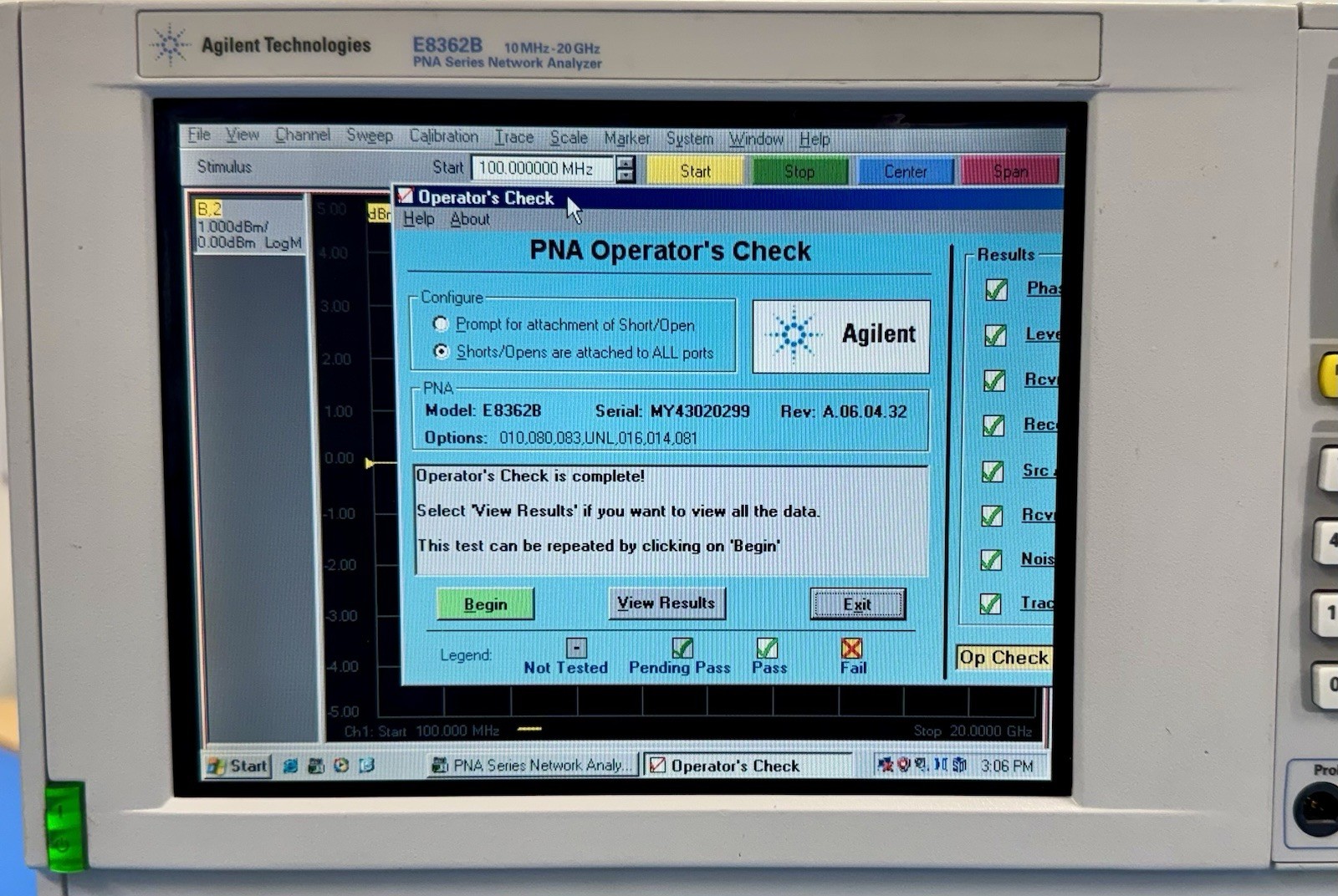Open the Calibration menu
Viewport: 1338px width, 896px height.
443,136
